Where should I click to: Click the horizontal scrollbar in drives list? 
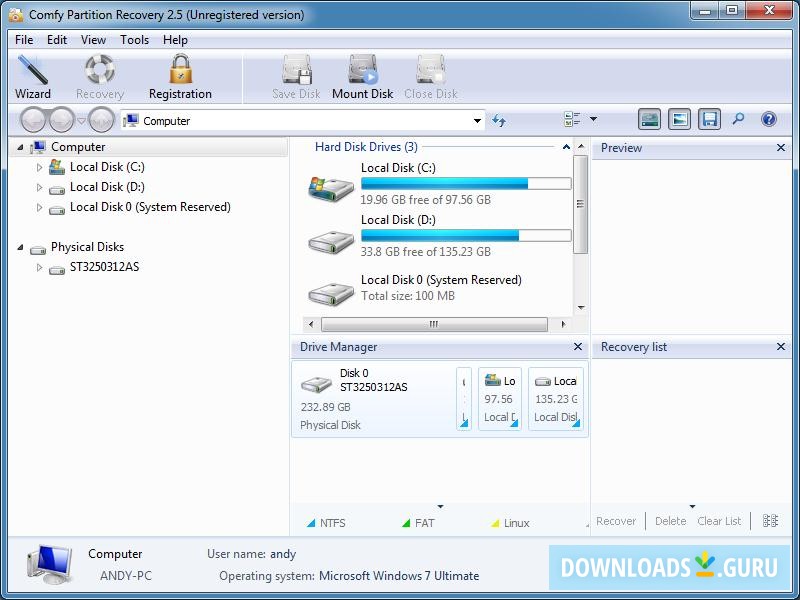click(434, 324)
